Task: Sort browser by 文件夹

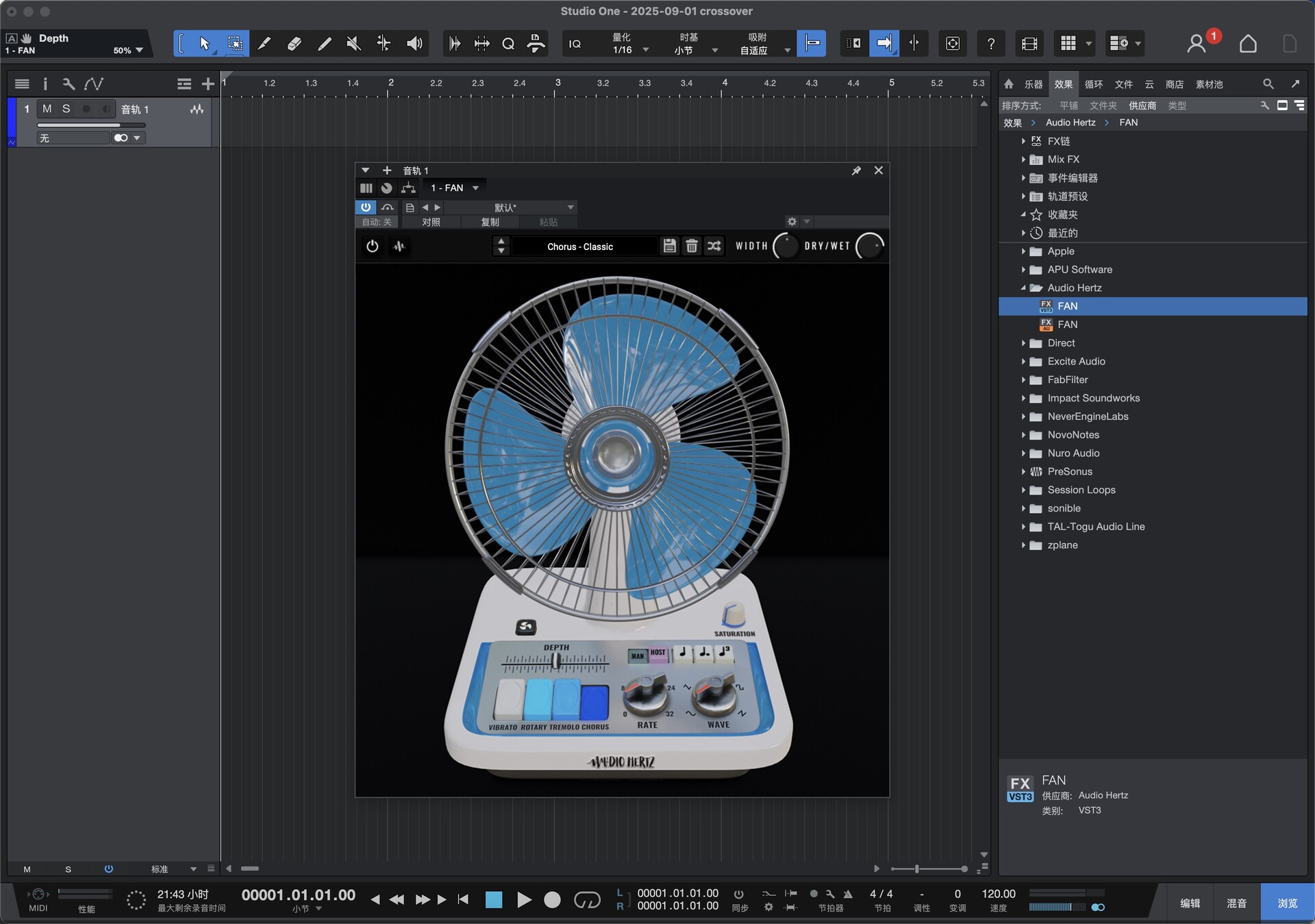Action: coord(1103,105)
